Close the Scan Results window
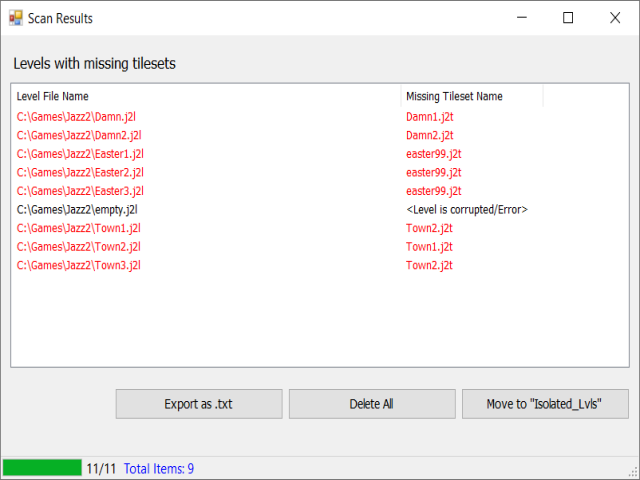640x480 pixels. (x=615, y=18)
